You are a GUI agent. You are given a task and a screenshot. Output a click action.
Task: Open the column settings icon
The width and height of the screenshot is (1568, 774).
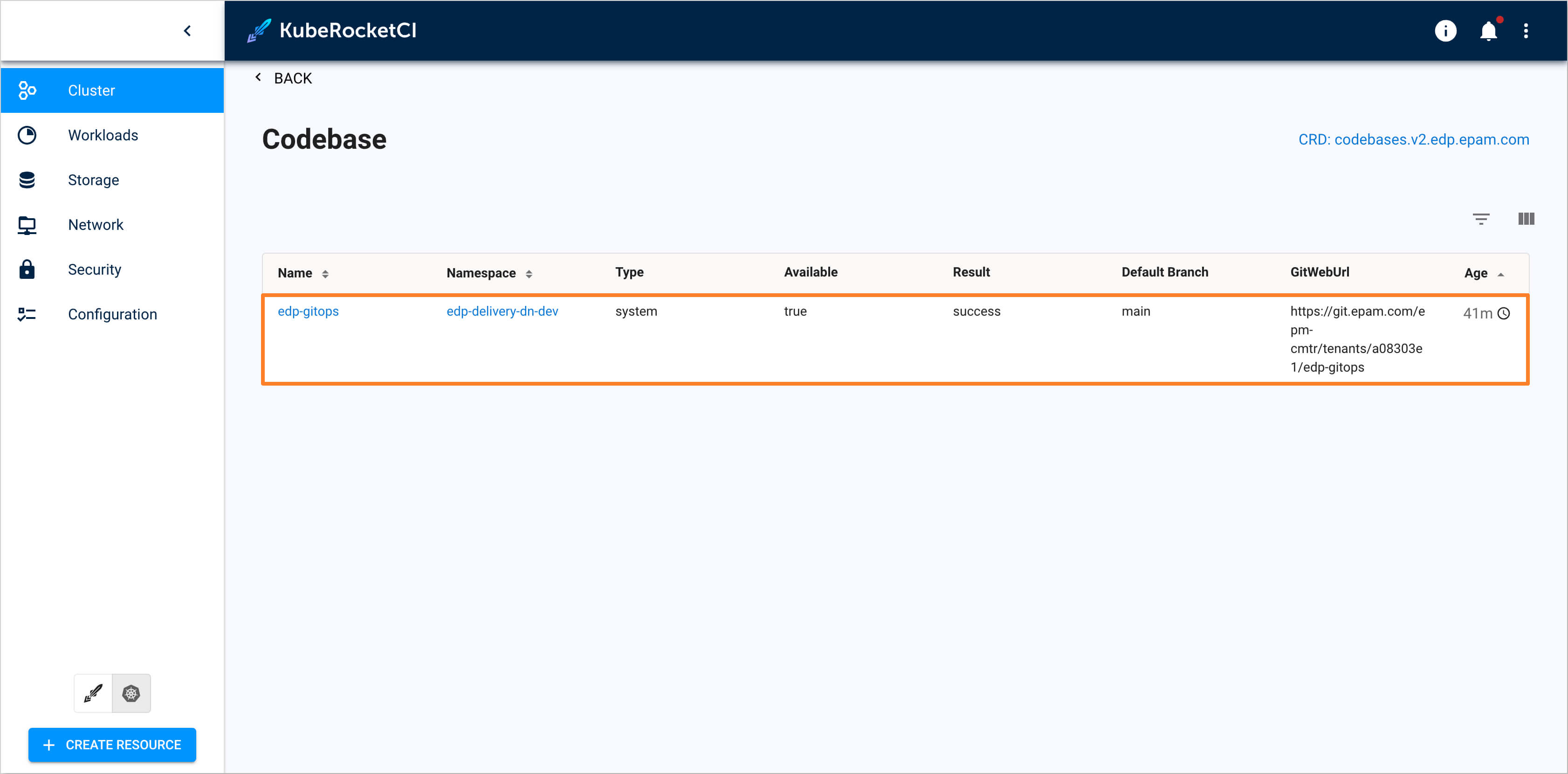(x=1526, y=219)
